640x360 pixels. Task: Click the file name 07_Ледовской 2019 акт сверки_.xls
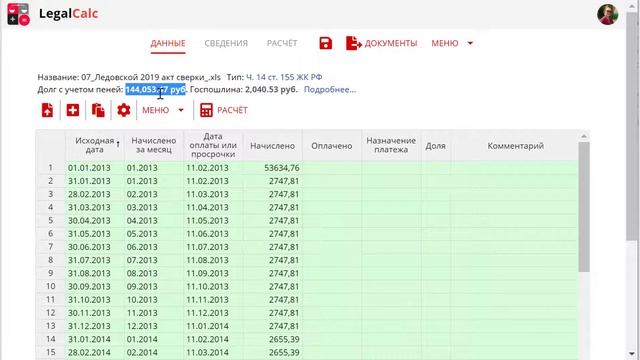151,77
